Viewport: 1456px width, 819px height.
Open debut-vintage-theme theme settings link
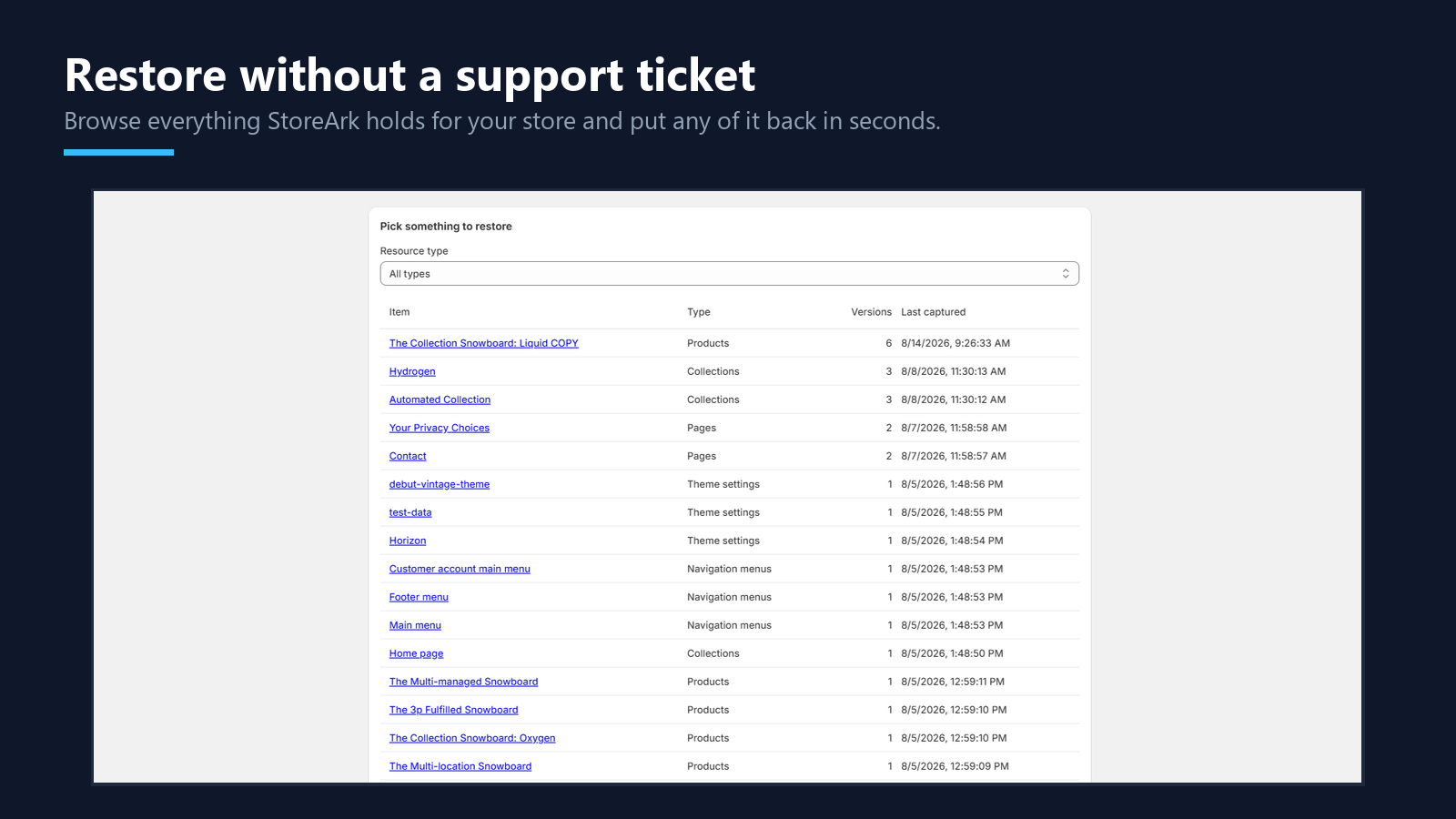[x=440, y=484]
